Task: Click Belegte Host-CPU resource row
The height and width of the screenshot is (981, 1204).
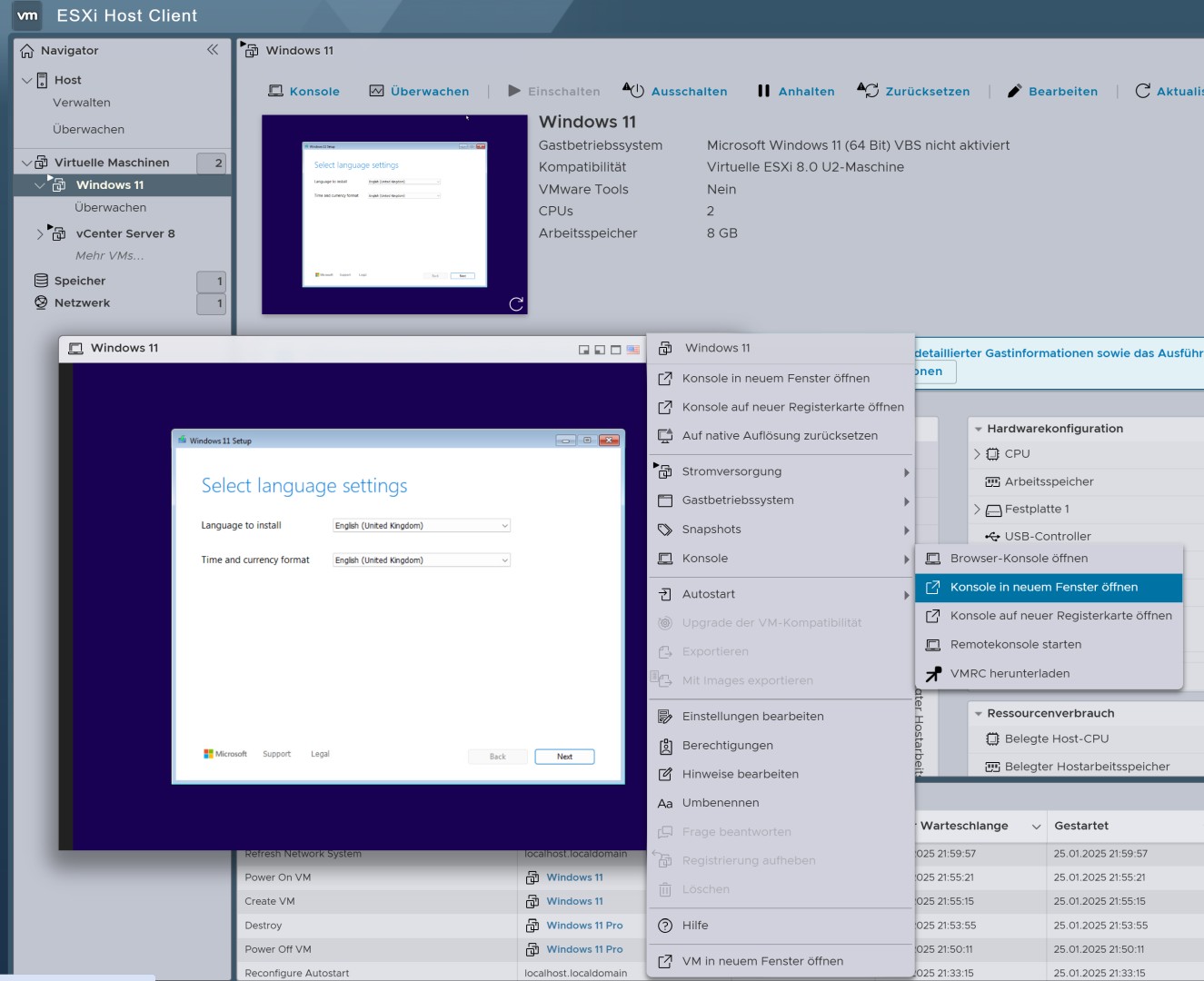Action: 1086,739
